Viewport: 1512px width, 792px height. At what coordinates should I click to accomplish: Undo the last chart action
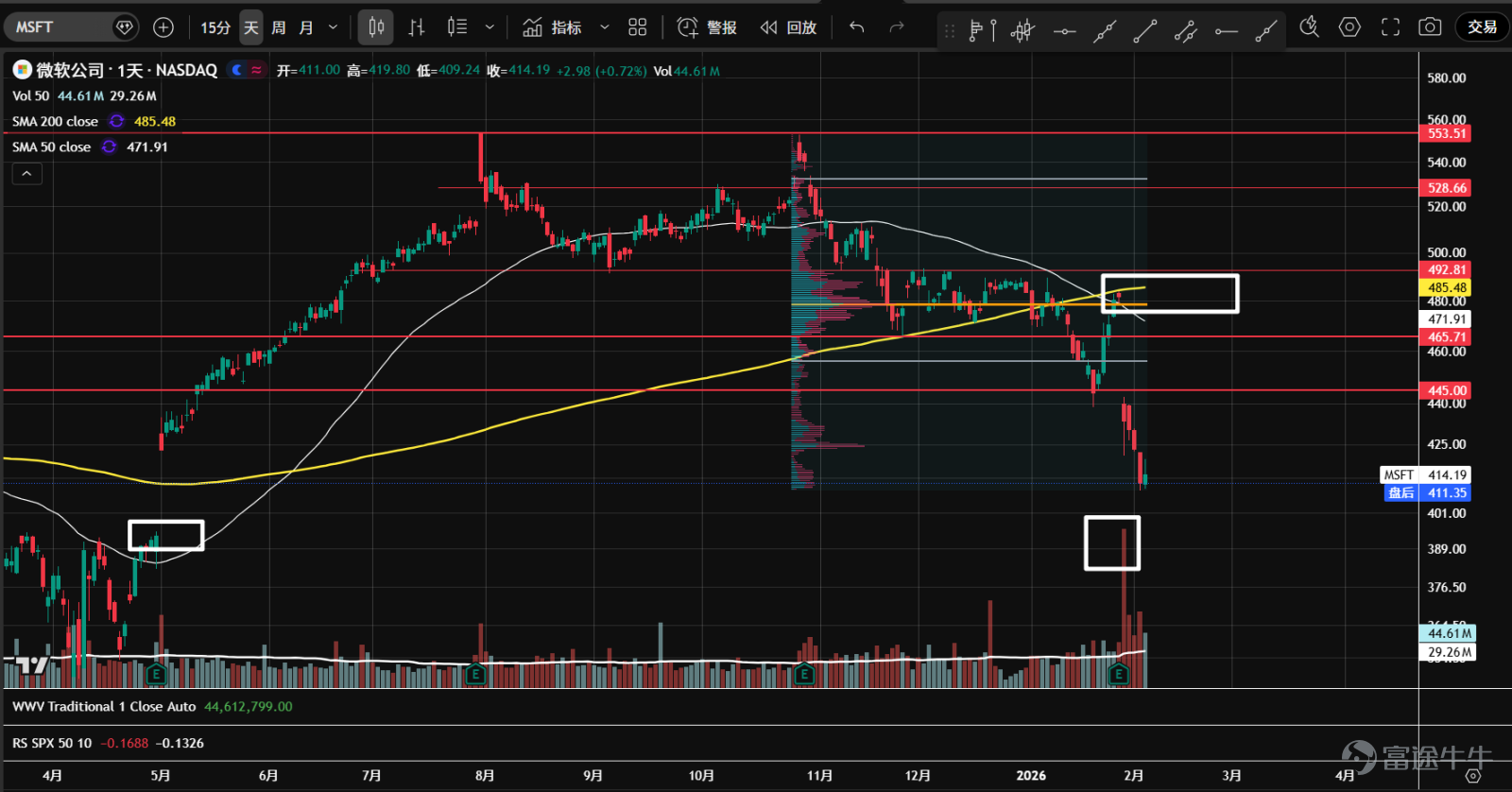coord(857,27)
